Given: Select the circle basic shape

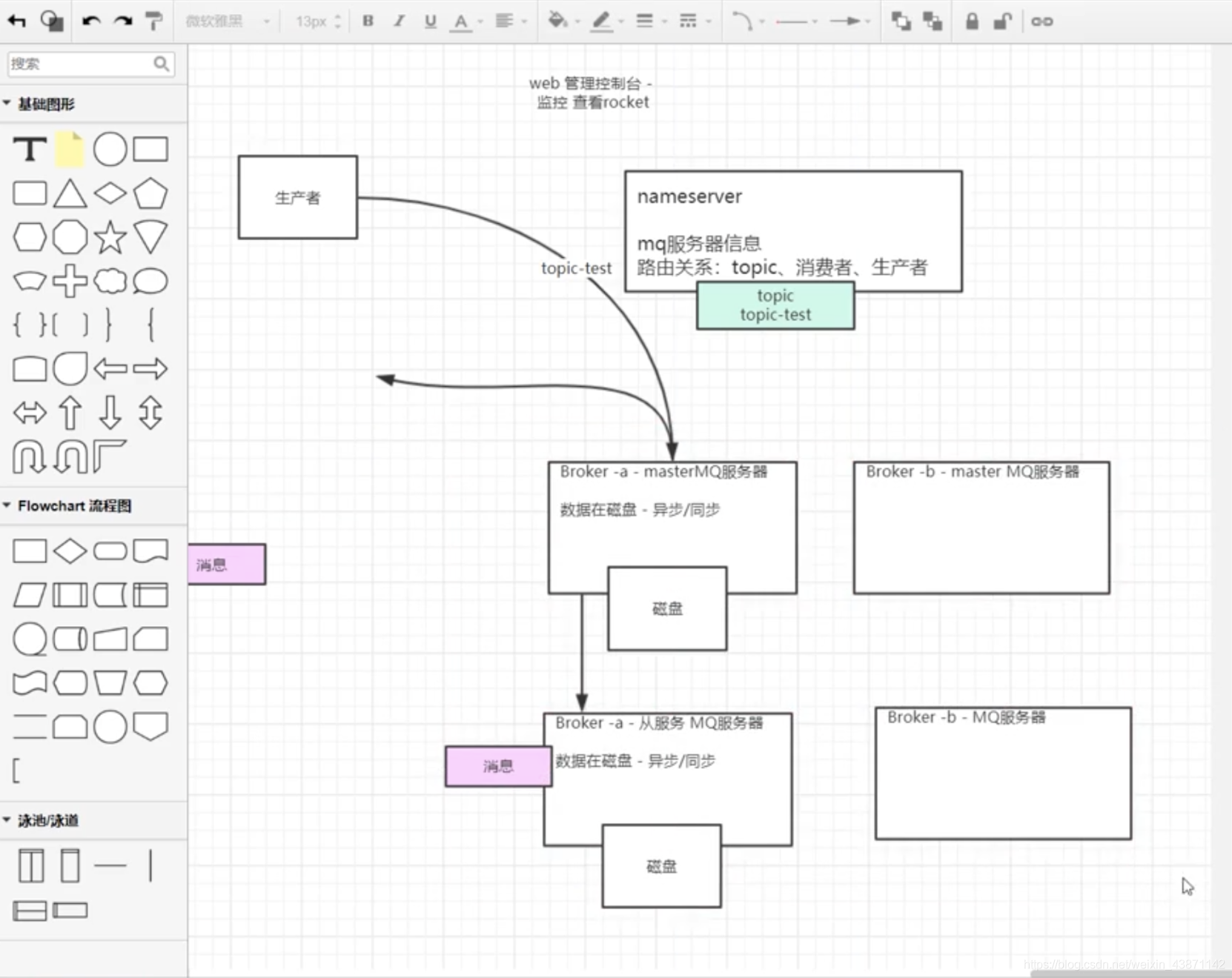Looking at the screenshot, I should (x=110, y=150).
